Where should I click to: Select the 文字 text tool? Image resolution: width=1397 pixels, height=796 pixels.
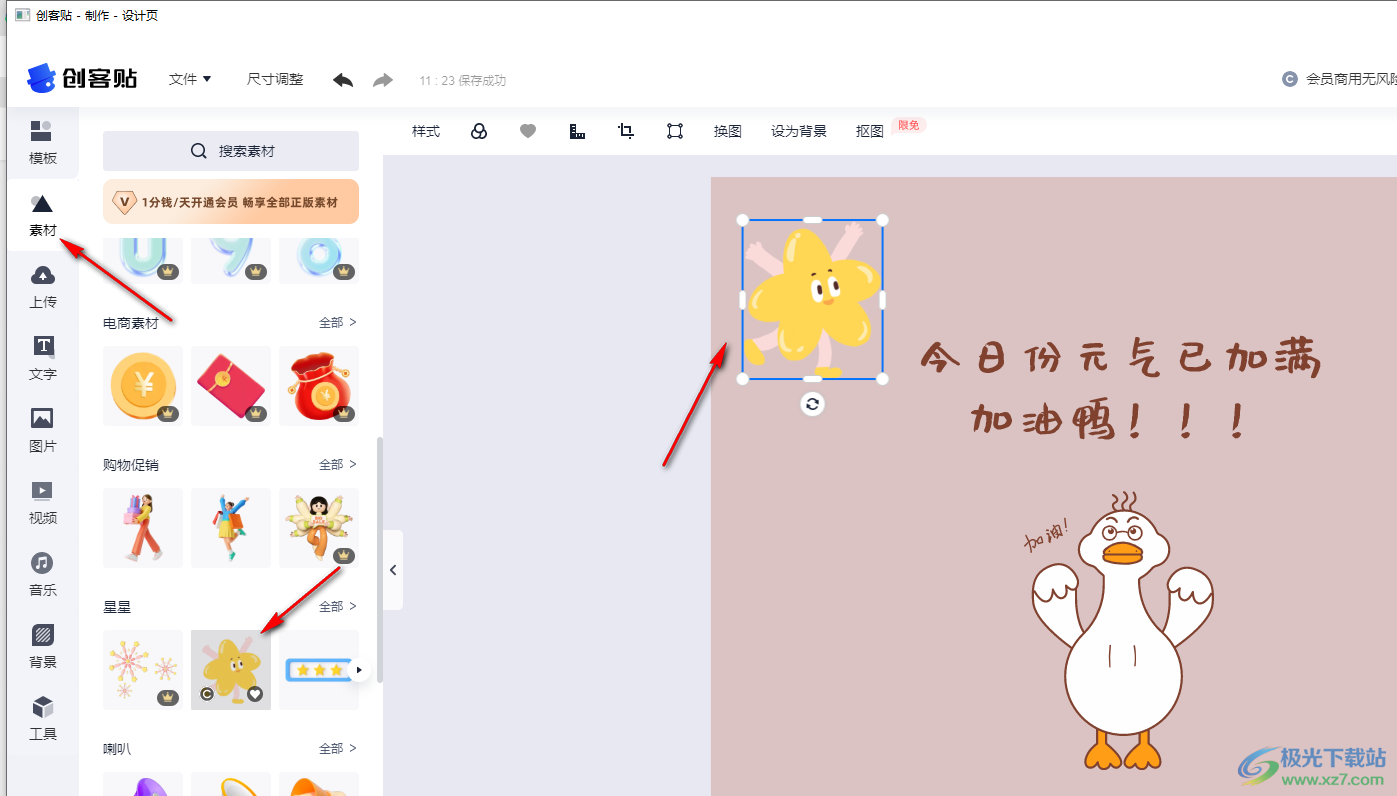tap(42, 359)
